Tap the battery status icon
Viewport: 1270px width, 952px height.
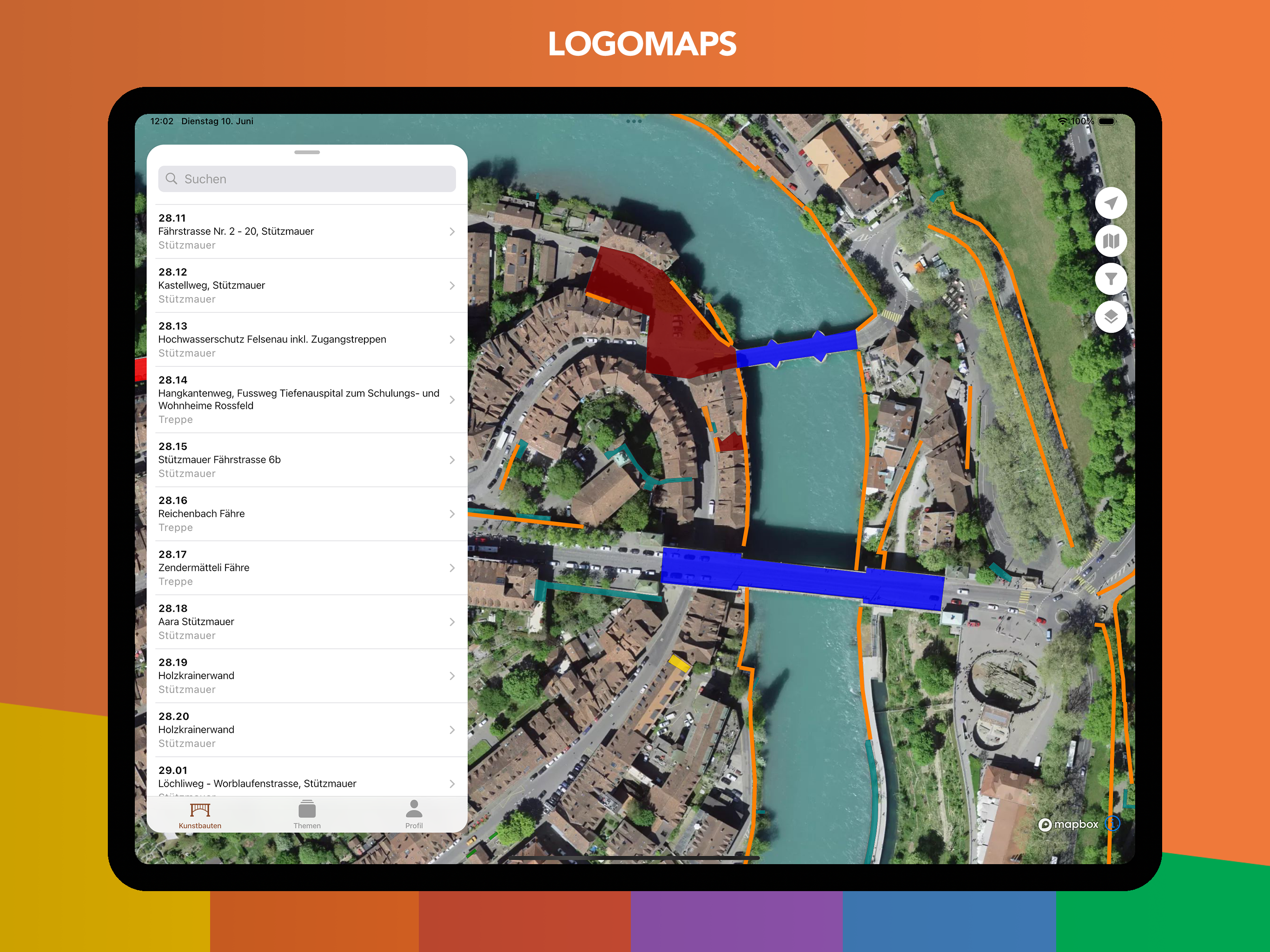coord(1106,121)
